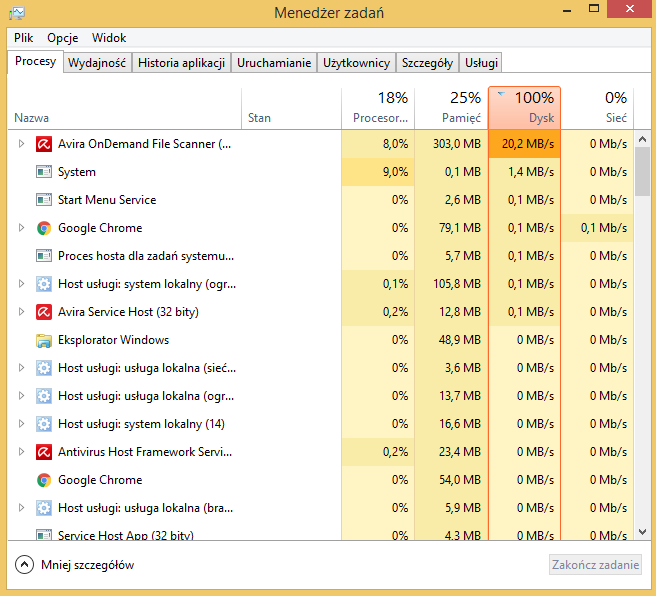
Task: Click the circled arrow icon beside Mniej szczegółów
Action: (24, 565)
